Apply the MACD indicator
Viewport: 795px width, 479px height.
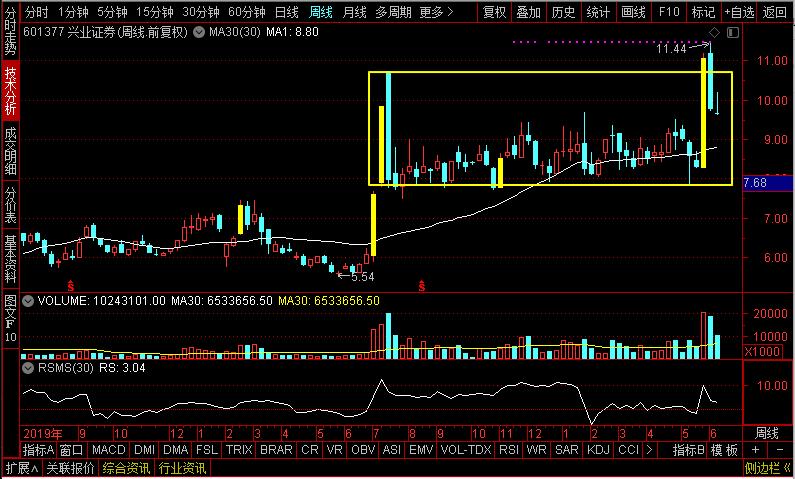click(x=109, y=450)
